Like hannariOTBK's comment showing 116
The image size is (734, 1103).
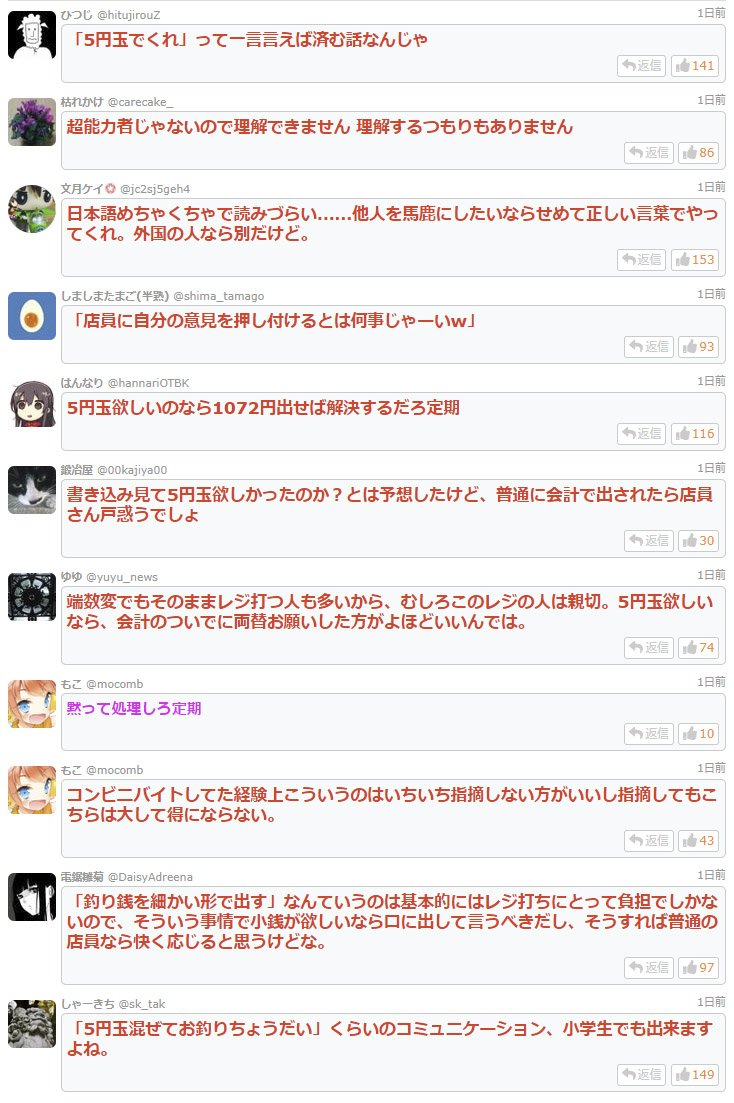point(695,433)
